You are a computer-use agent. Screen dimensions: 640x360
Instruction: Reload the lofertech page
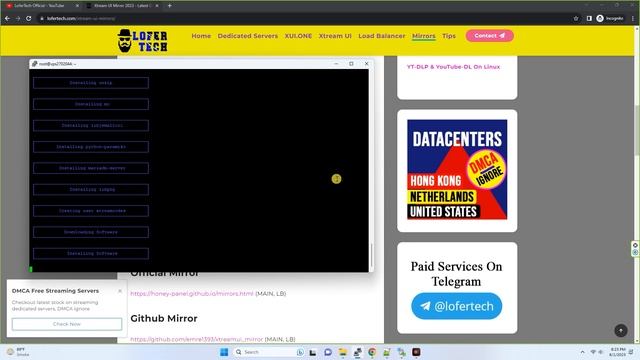29,18
